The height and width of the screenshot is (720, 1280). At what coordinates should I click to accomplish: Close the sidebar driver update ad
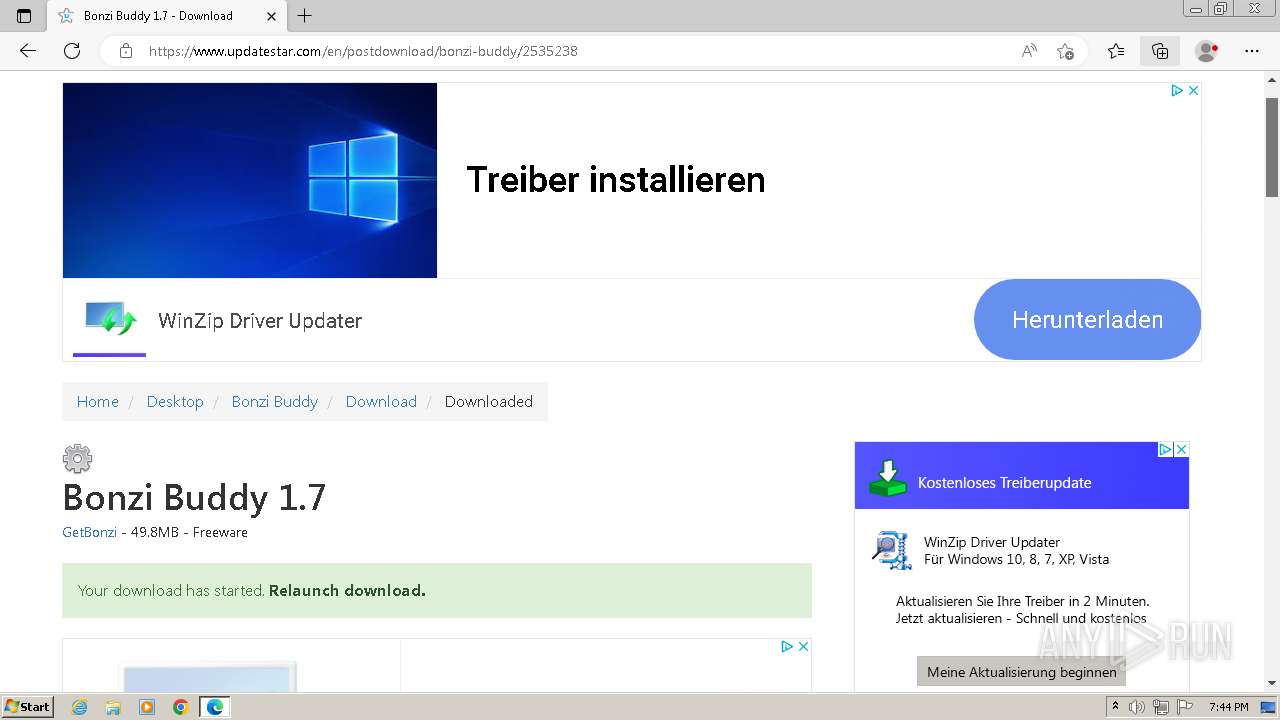point(1181,450)
